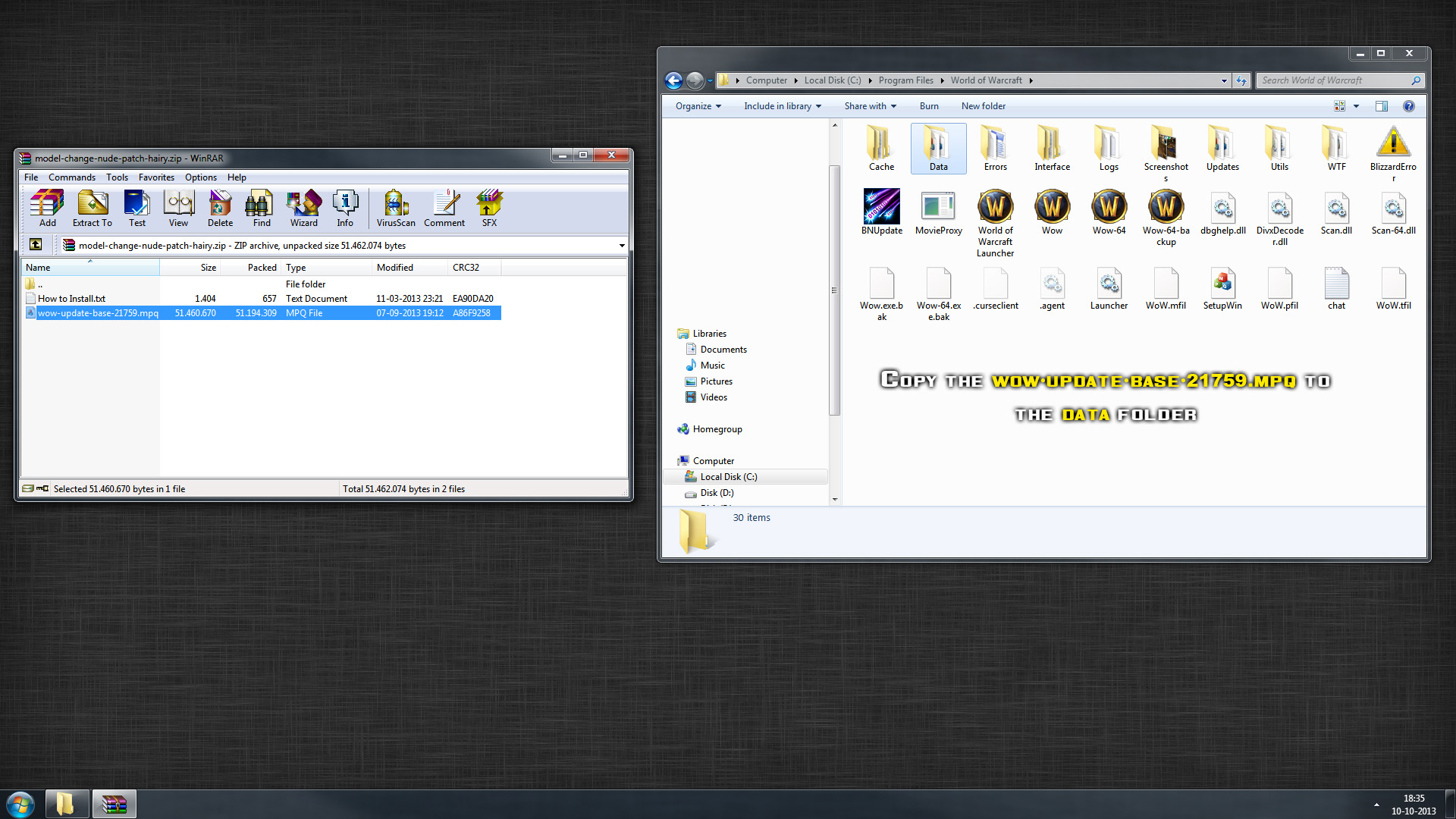Select the MovieProxy file icon
This screenshot has width=1456, height=819.
[938, 212]
